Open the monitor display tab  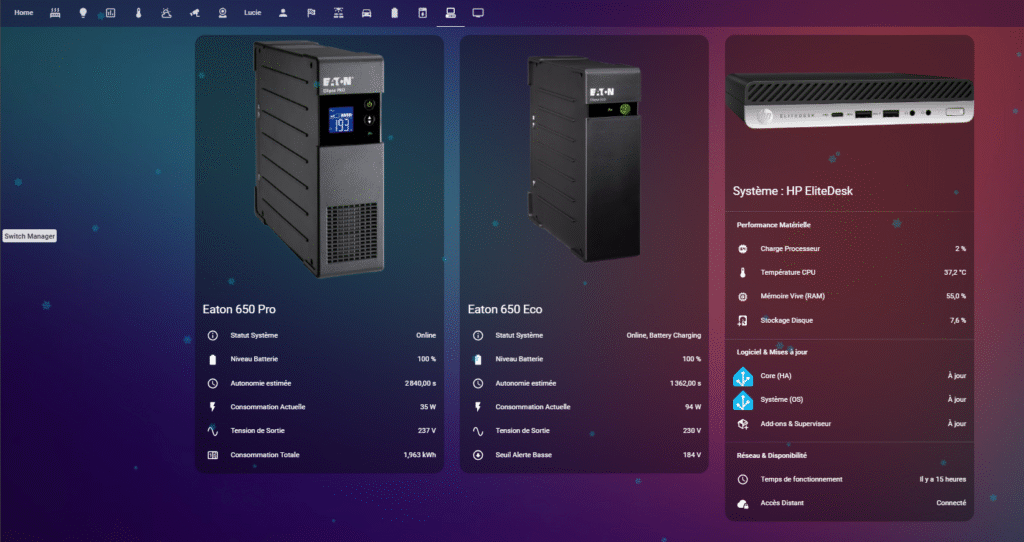click(478, 13)
